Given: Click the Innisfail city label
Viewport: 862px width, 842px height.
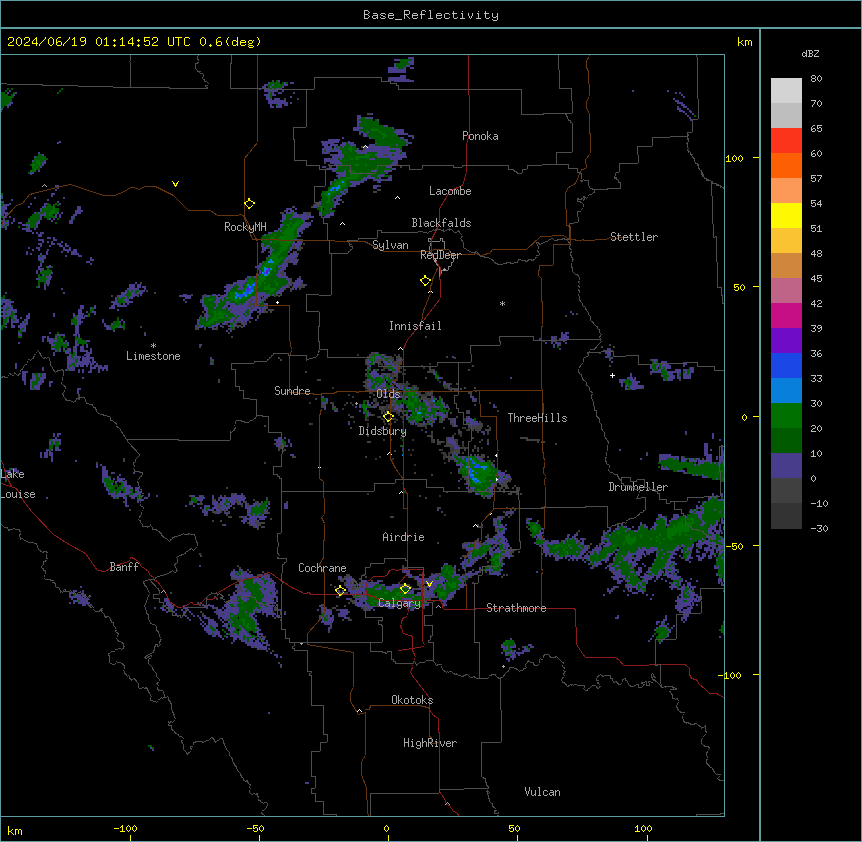Looking at the screenshot, I should point(415,326).
